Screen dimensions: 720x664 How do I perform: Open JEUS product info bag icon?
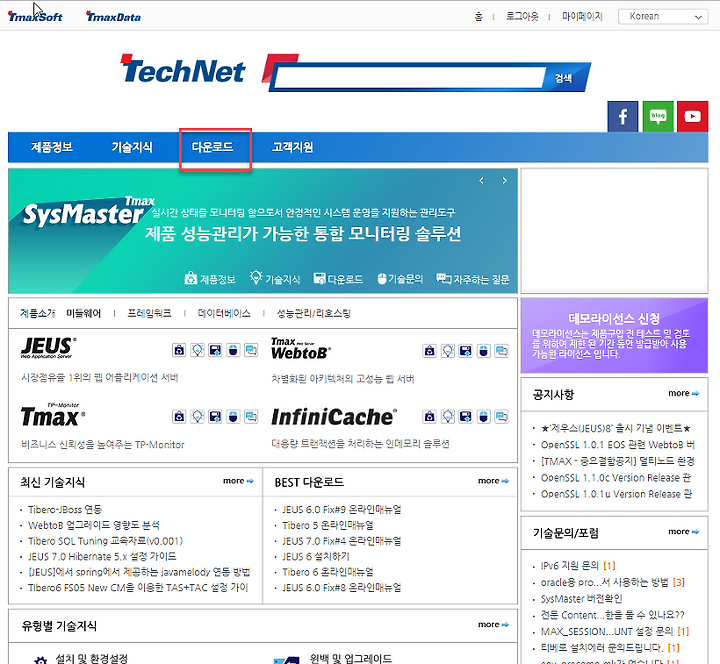(x=179, y=350)
